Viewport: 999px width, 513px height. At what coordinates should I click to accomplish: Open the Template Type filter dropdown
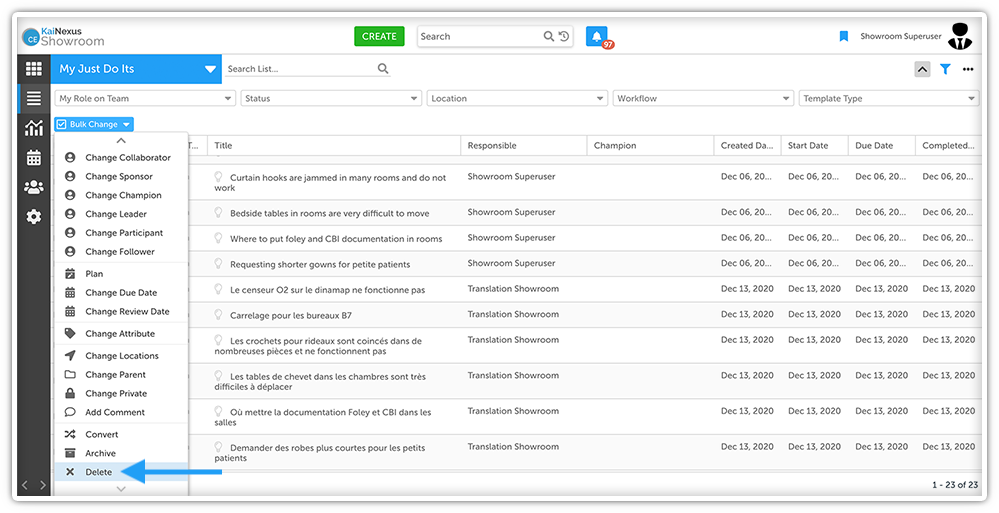[889, 98]
